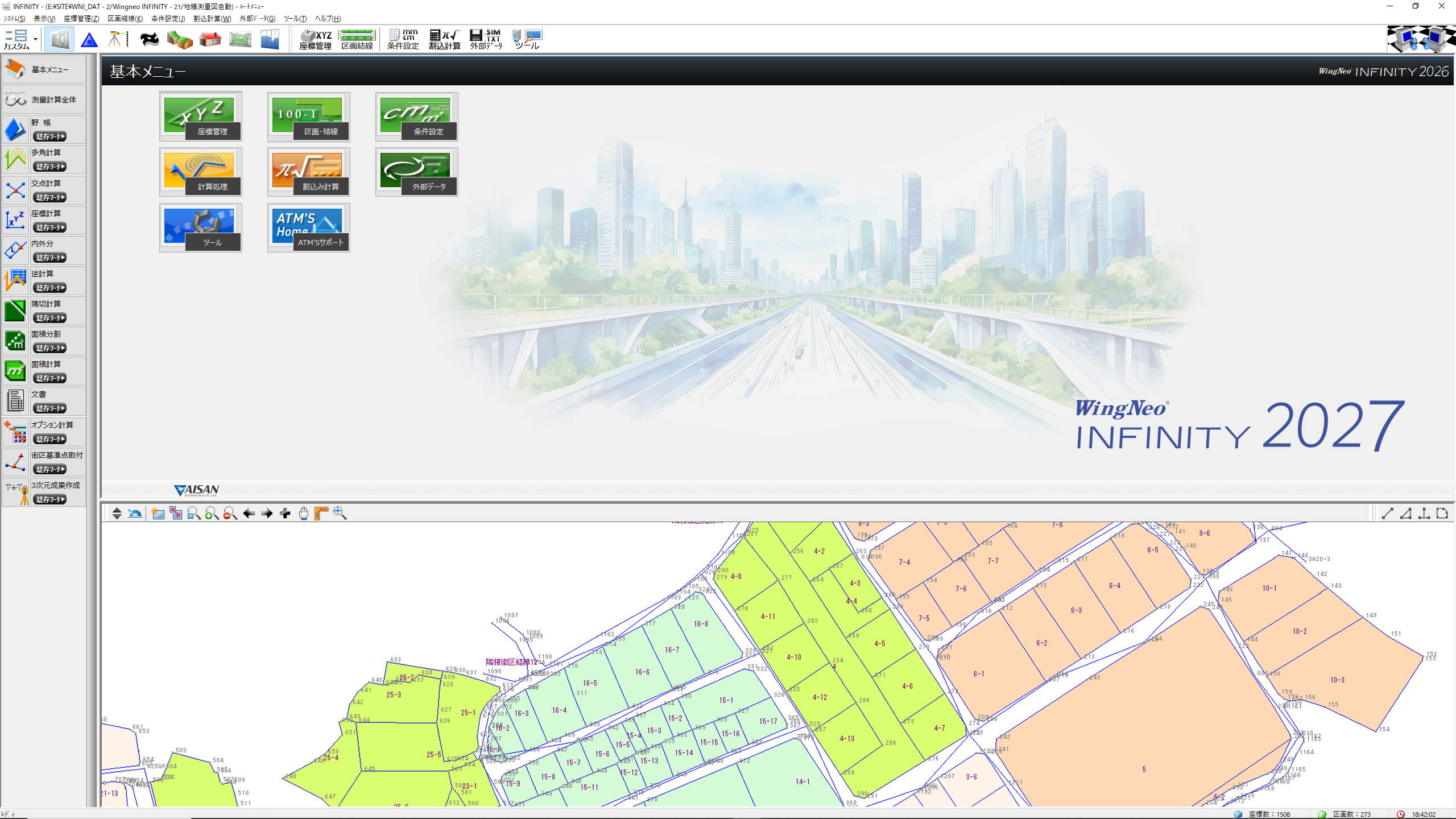Viewport: 1456px width, 819px height.
Task: Open the 割込み計算 tile
Action: point(308,172)
